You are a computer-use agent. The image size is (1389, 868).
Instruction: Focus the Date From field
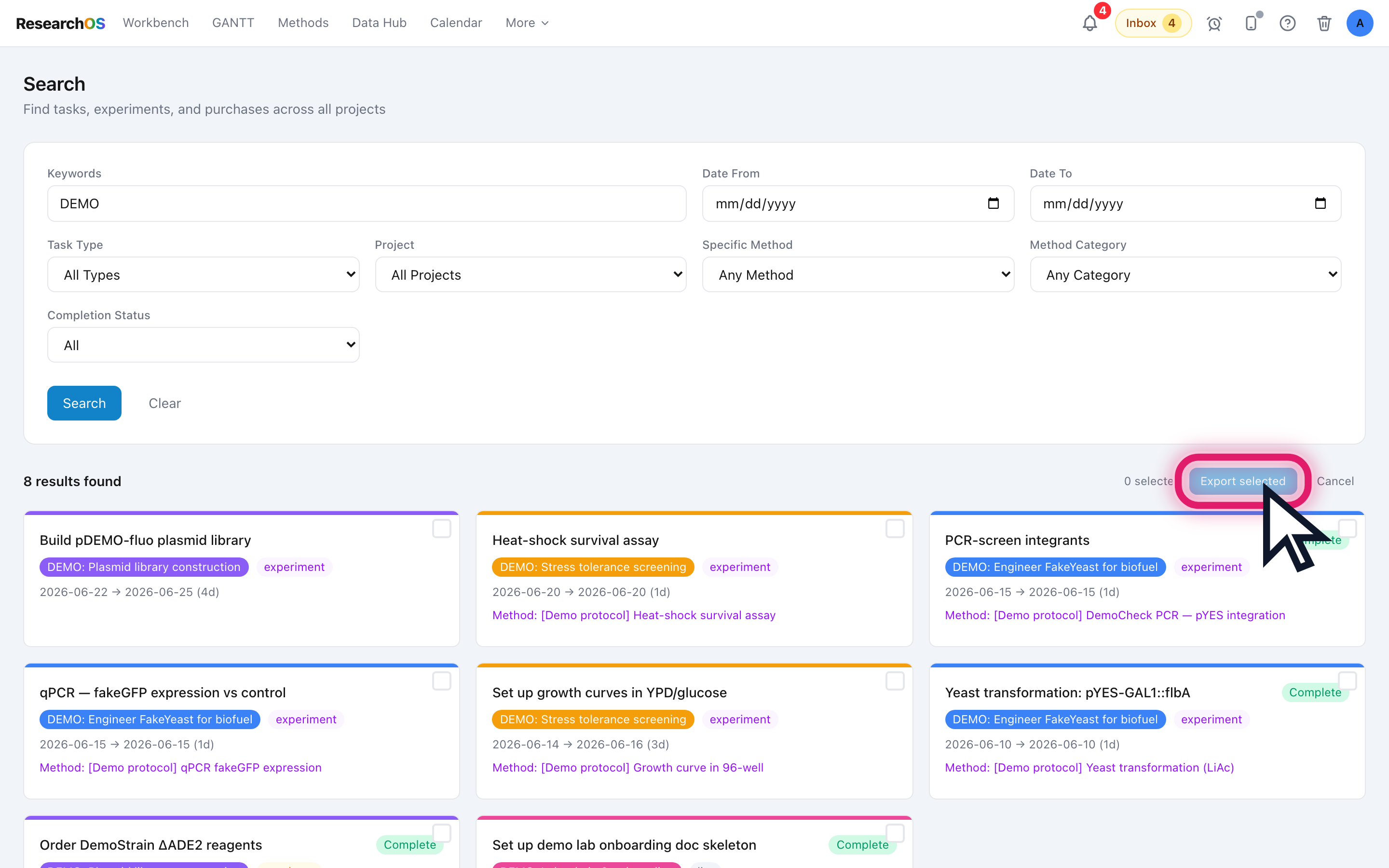(858, 203)
